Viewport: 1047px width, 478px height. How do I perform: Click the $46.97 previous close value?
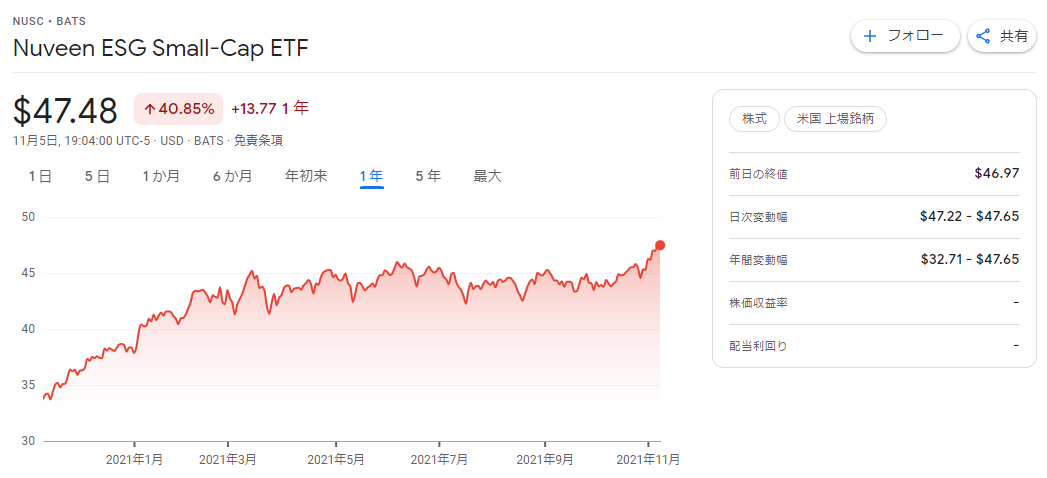click(x=997, y=174)
